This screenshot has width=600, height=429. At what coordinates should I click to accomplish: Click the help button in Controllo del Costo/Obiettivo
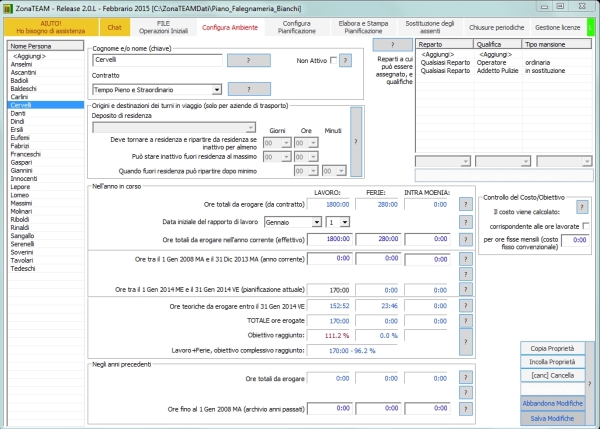point(582,207)
